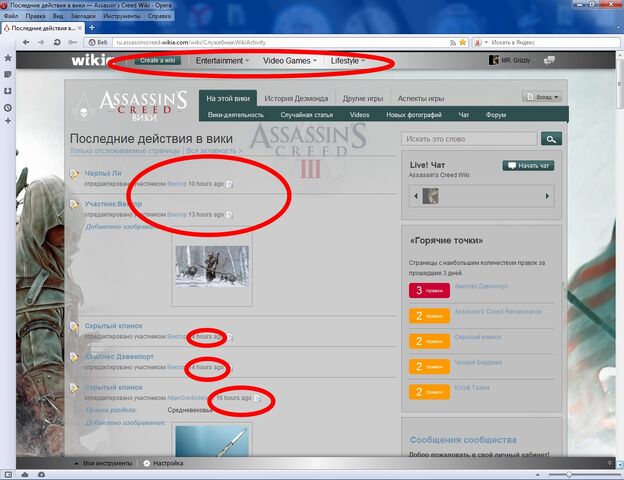The image size is (624, 480).
Task: Click the 'Искать в Яндекс' search field
Action: point(553,43)
